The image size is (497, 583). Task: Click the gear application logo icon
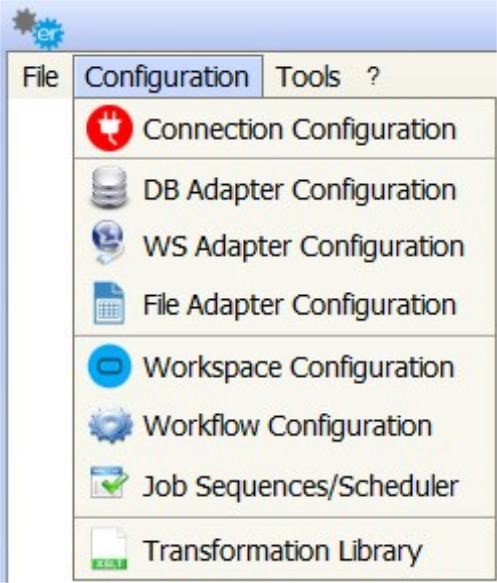pos(38,29)
